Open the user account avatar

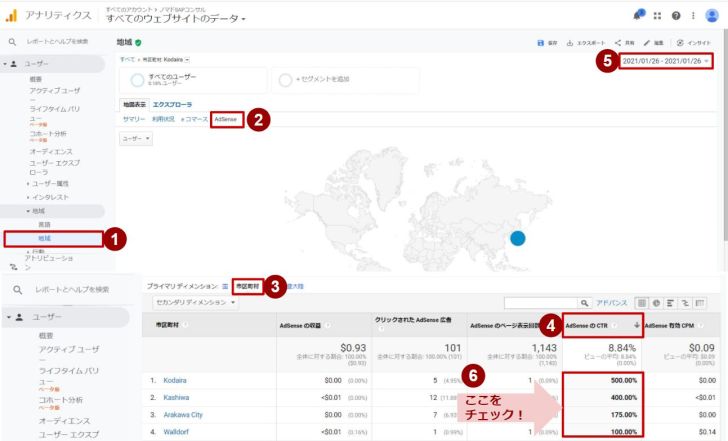coord(711,15)
